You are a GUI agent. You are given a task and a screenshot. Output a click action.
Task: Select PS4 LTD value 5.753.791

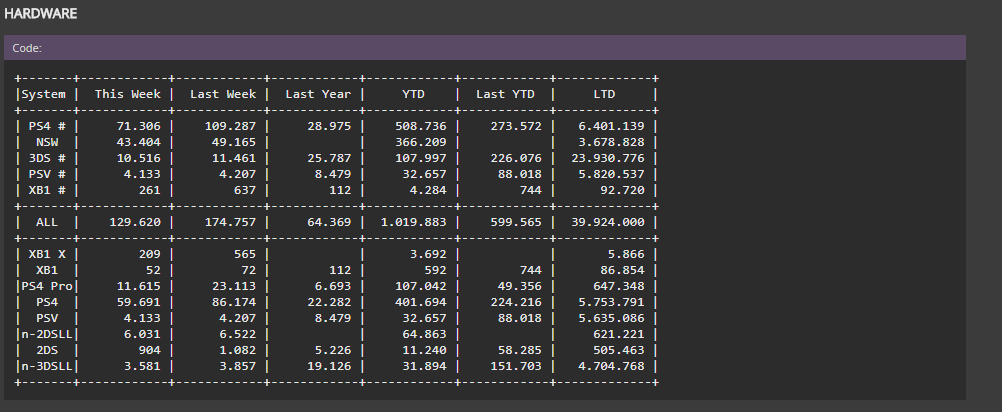click(611, 302)
